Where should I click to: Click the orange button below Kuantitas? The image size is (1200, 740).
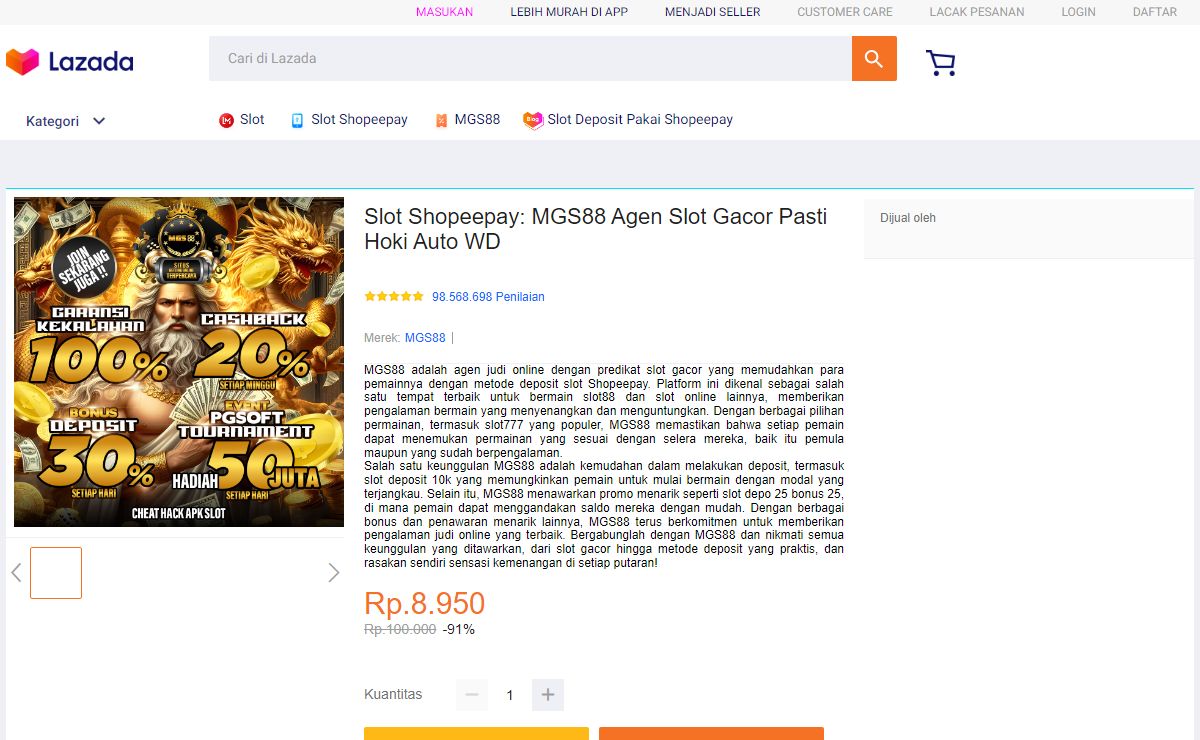coord(711,733)
